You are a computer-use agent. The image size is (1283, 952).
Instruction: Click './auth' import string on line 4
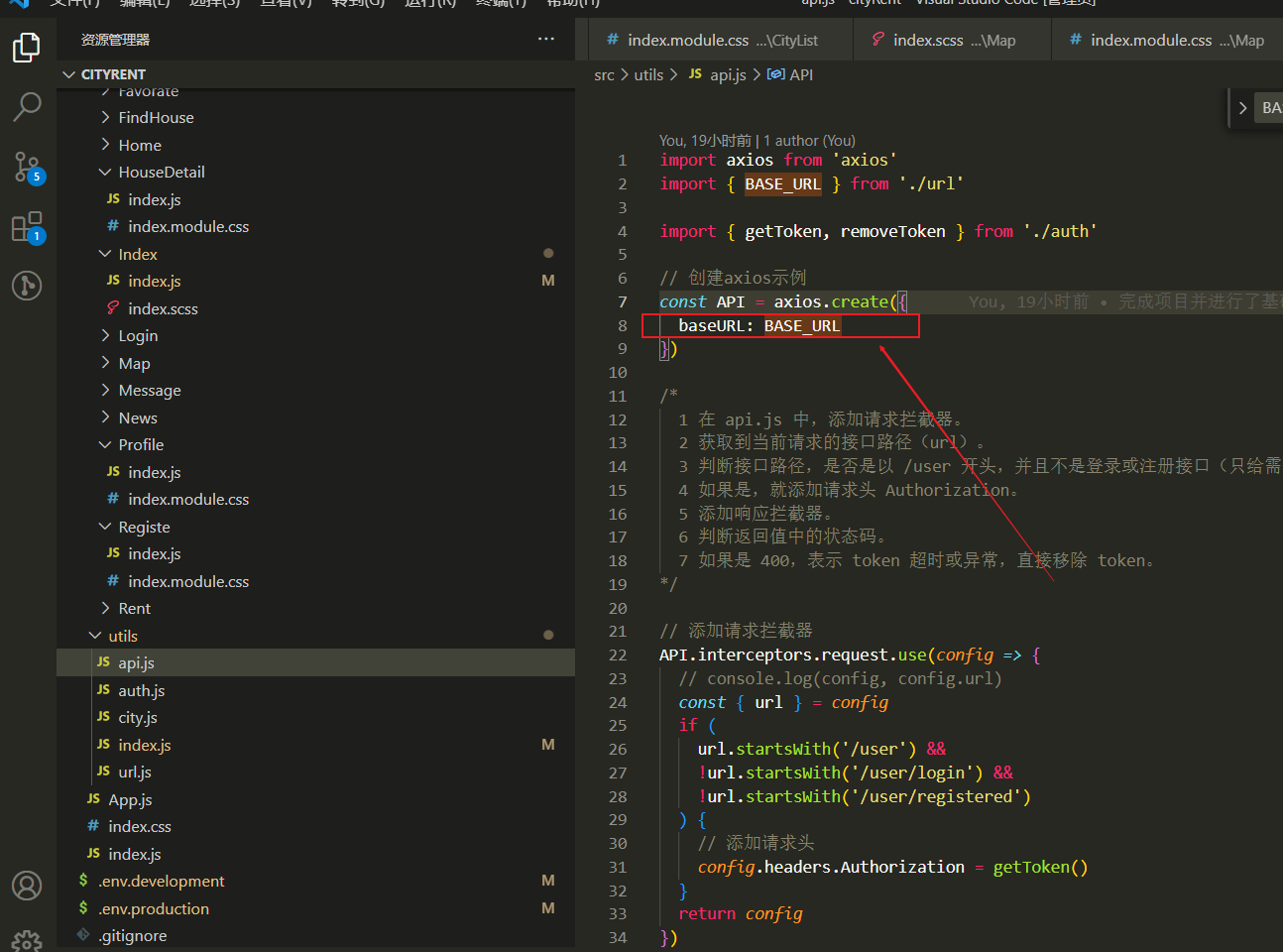point(1060,231)
